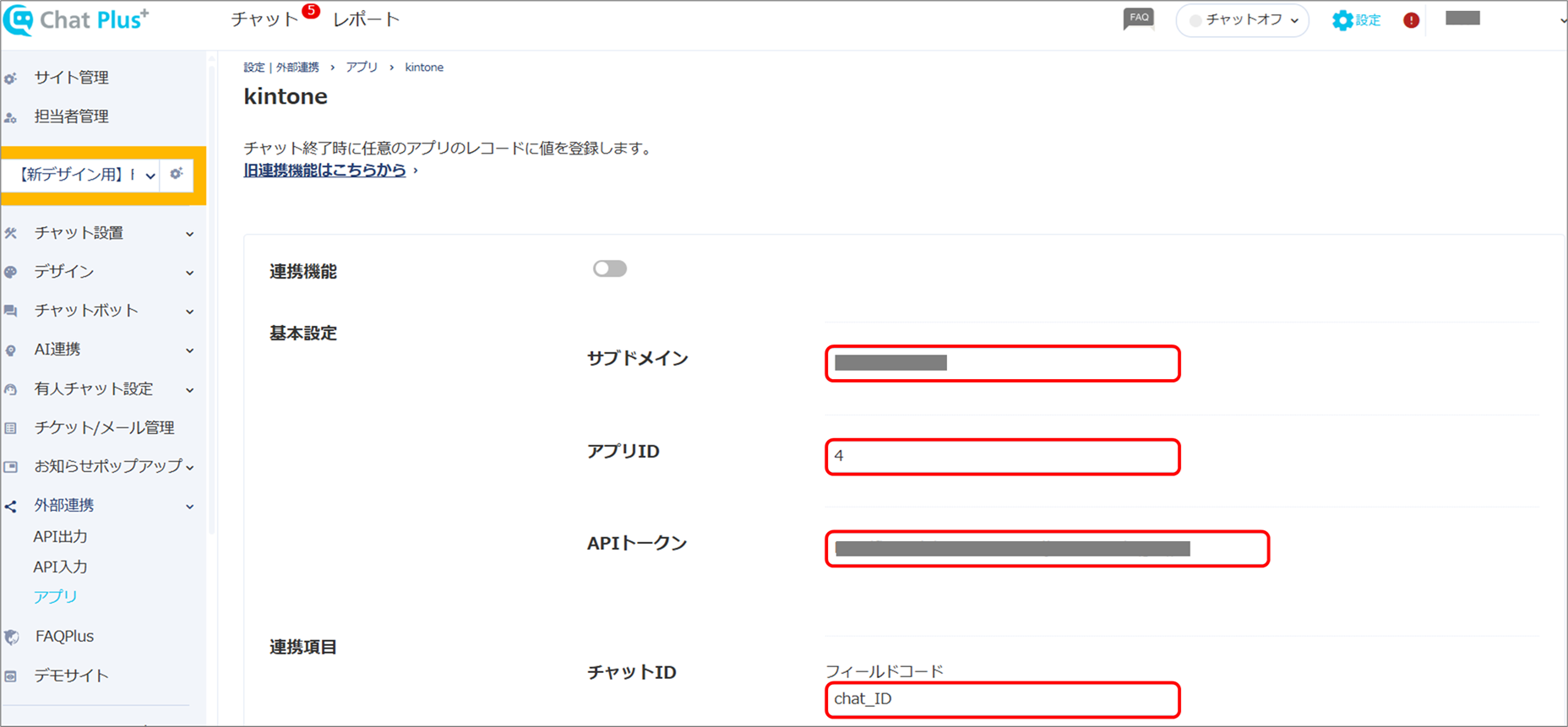Click the kintone breadcrumb
Viewport: 1568px width, 727px height.
coord(424,68)
